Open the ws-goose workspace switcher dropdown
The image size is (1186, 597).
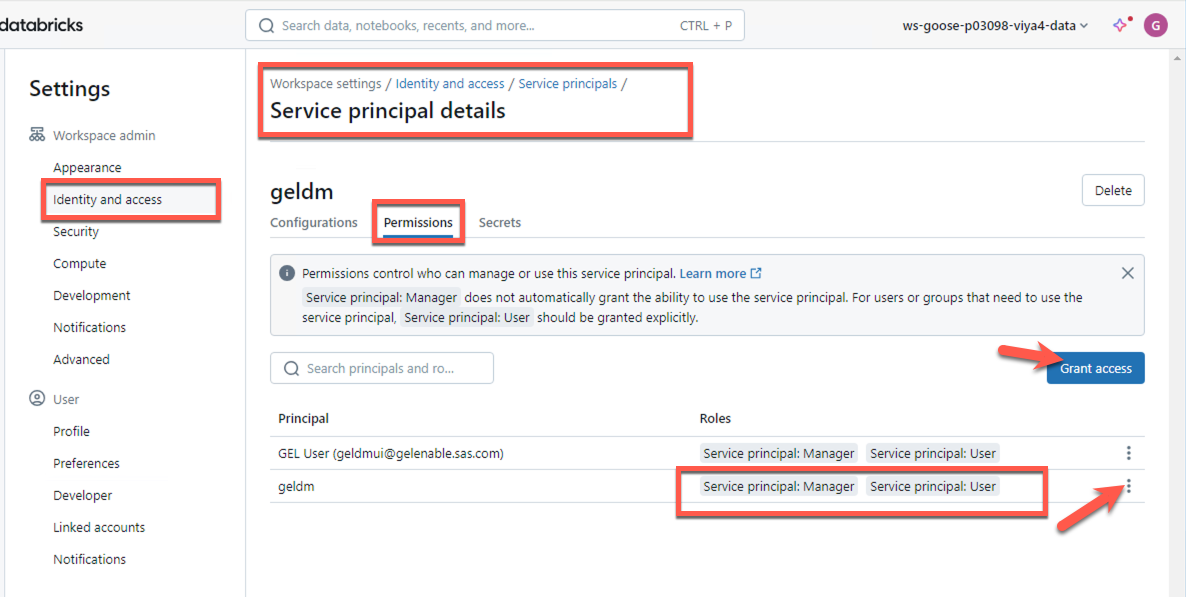(x=994, y=25)
